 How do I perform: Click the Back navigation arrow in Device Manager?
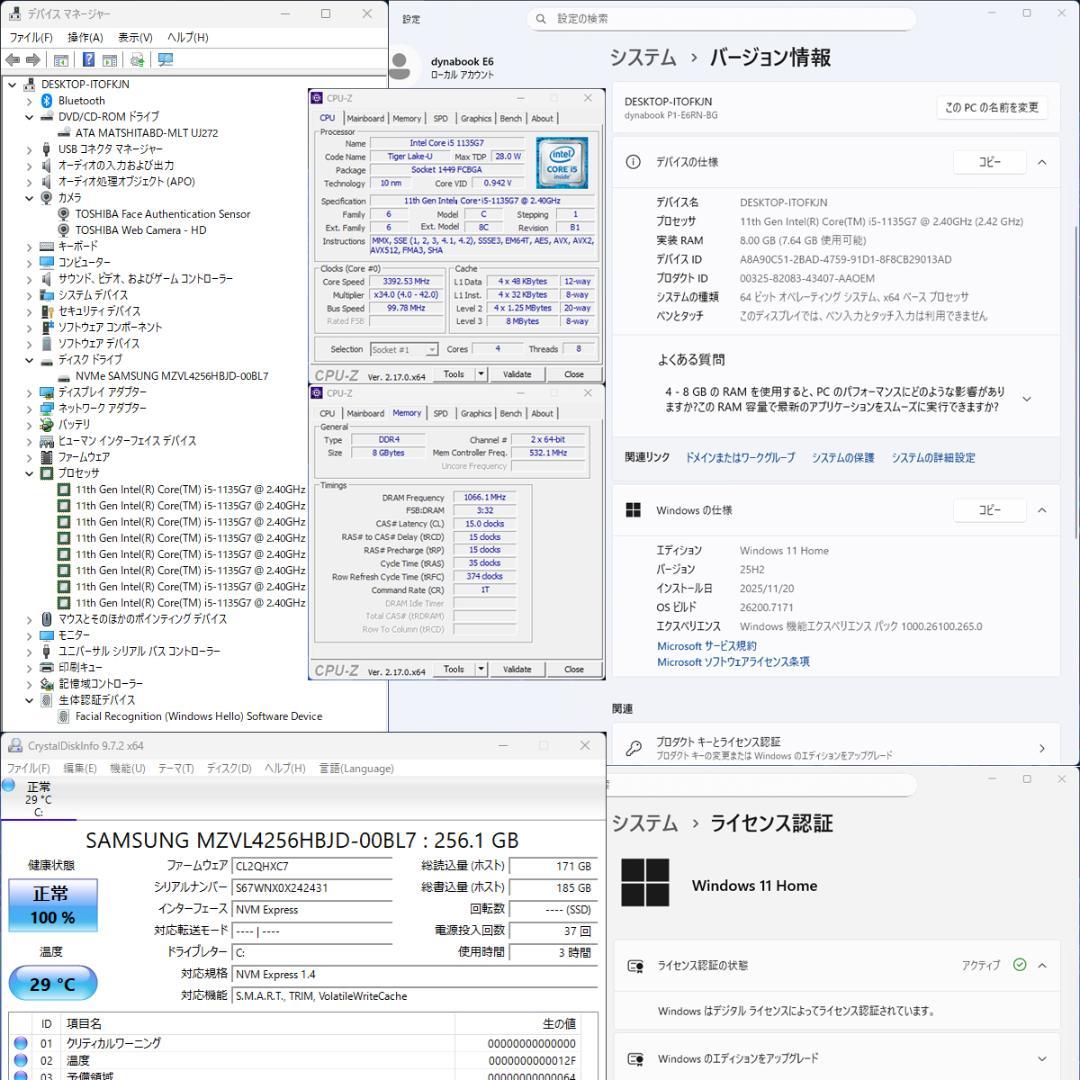12,60
